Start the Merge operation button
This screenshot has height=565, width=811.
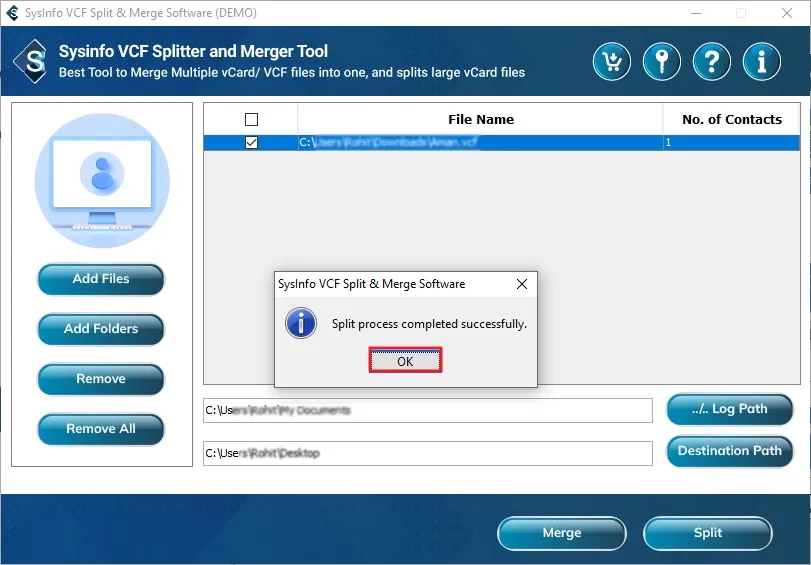coord(562,533)
